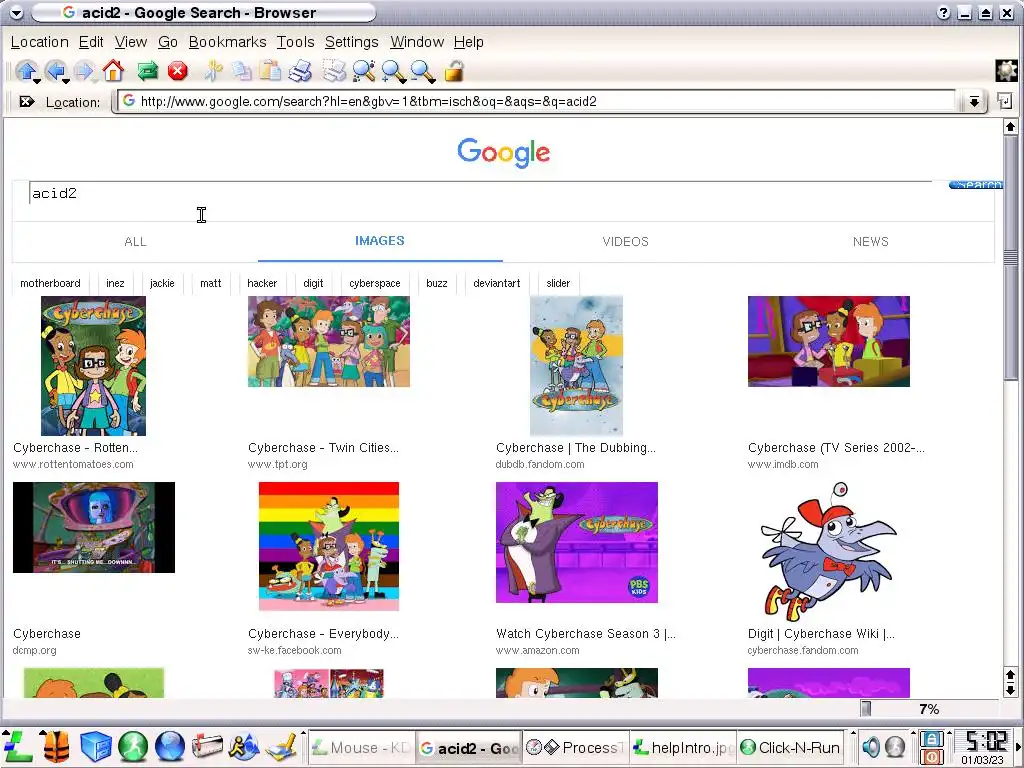Open Find with the magnifier-footprints icon
Viewport: 1024px width, 768px height.
coord(364,71)
